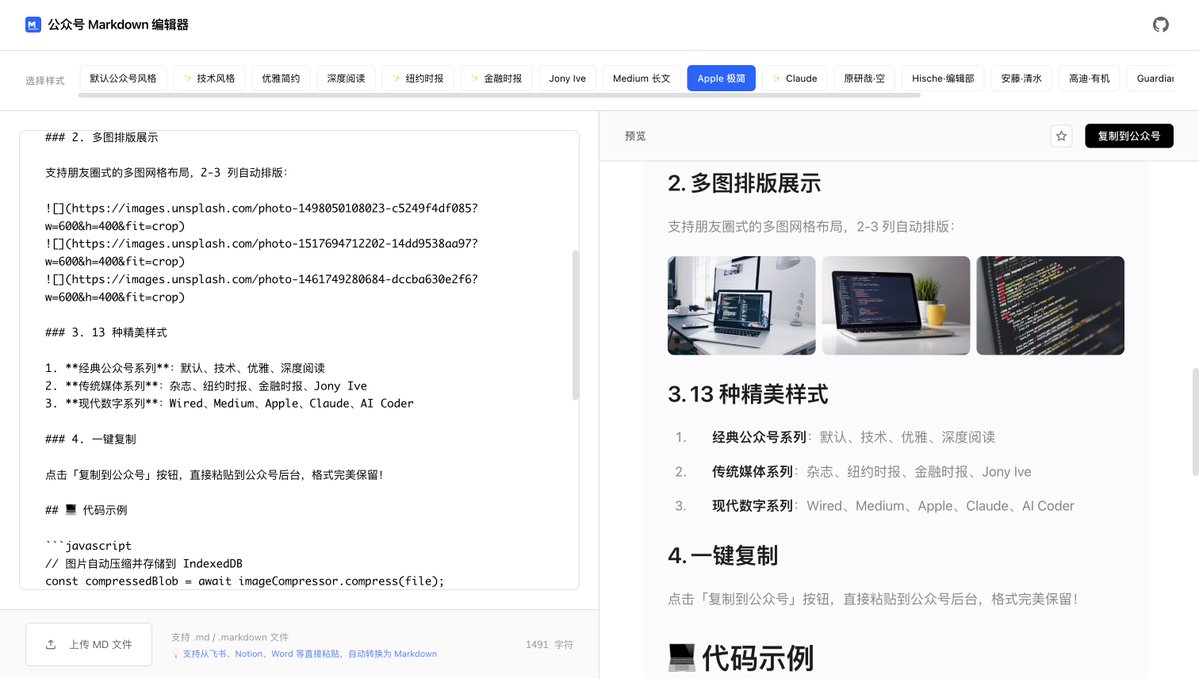This screenshot has height=679, width=1199.
Task: Click the preview pane vertical scrollbar
Action: click(x=1195, y=421)
